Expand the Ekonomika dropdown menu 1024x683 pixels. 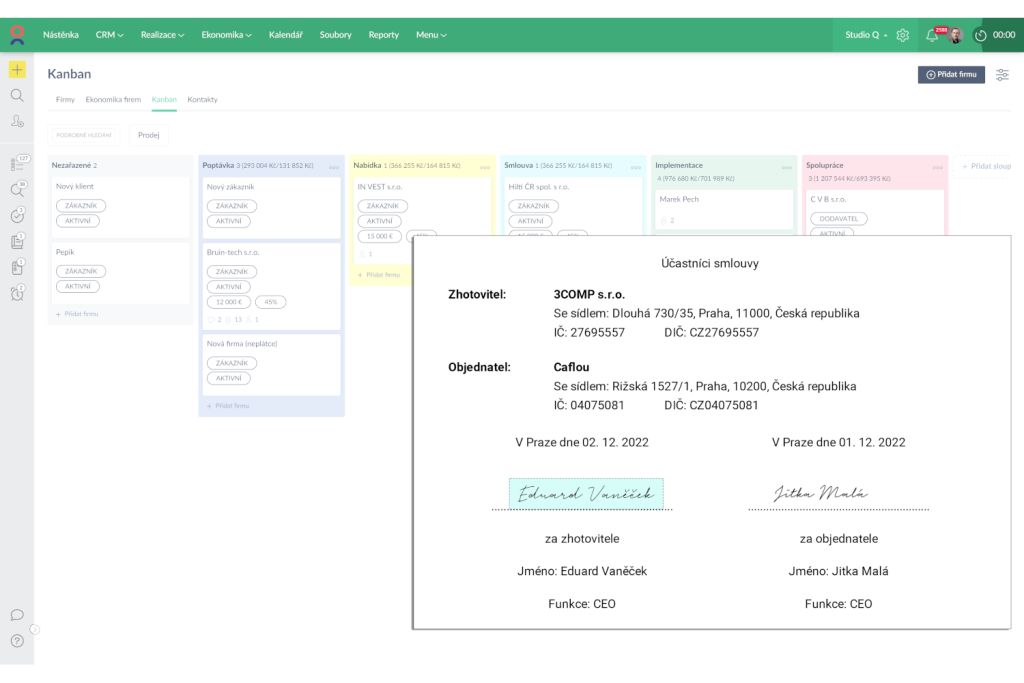pos(226,35)
